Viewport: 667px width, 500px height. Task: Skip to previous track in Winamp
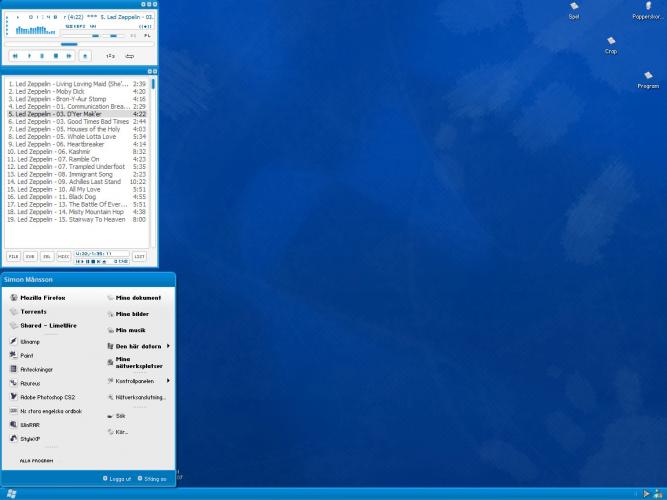point(16,56)
